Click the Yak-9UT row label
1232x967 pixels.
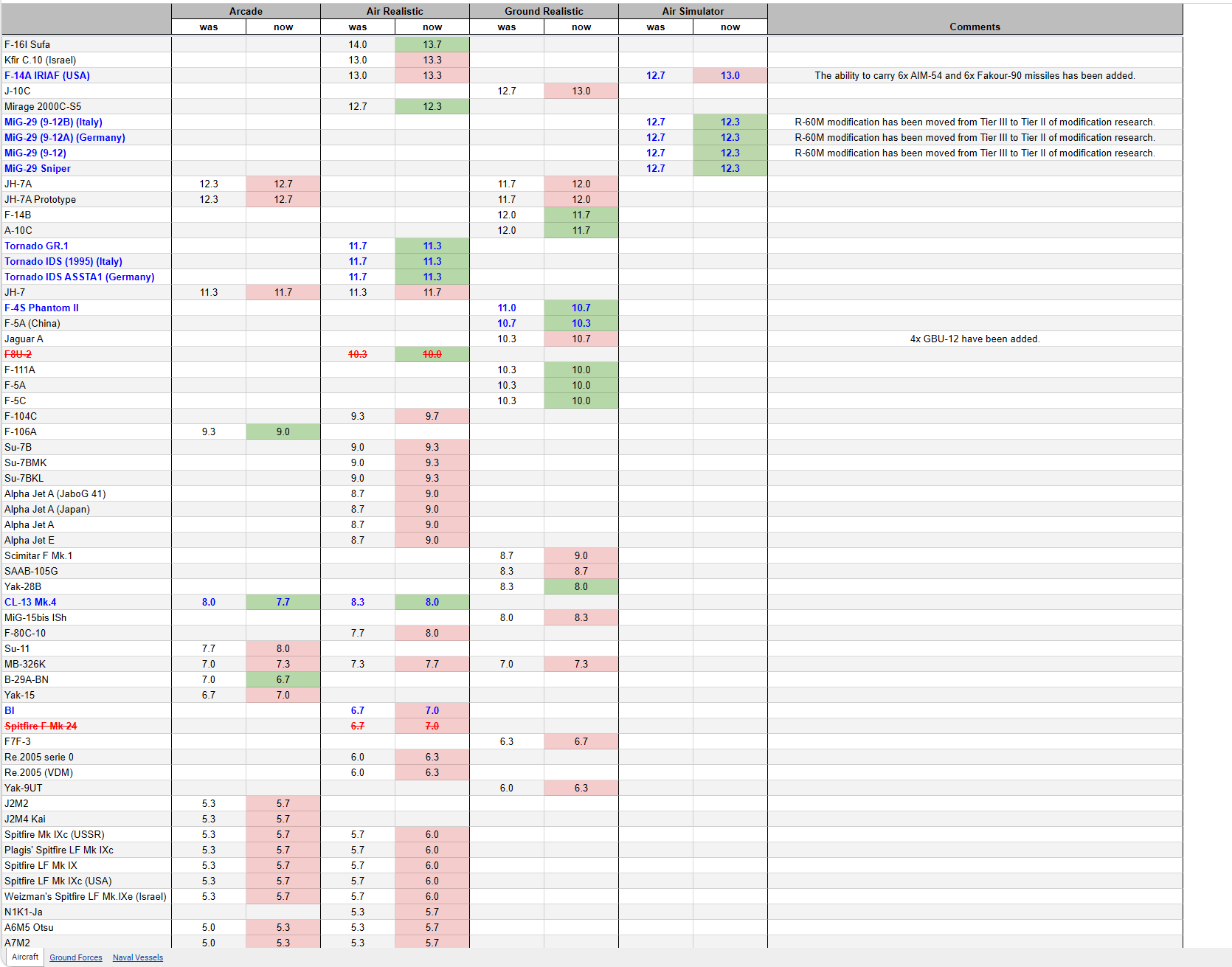[x=24, y=788]
